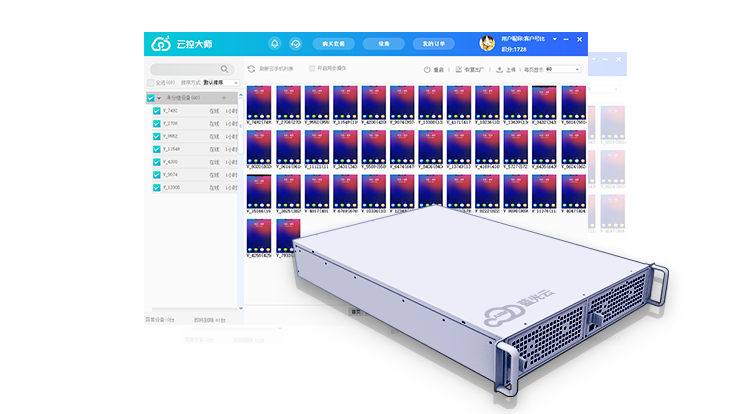Viewport: 732px width, 414px height.
Task: Open 我的订单 my orders
Action: click(x=434, y=43)
